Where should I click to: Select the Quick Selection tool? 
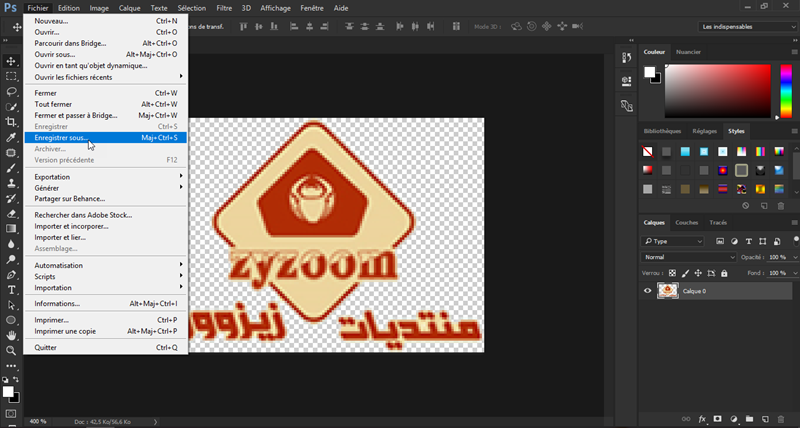(x=11, y=107)
